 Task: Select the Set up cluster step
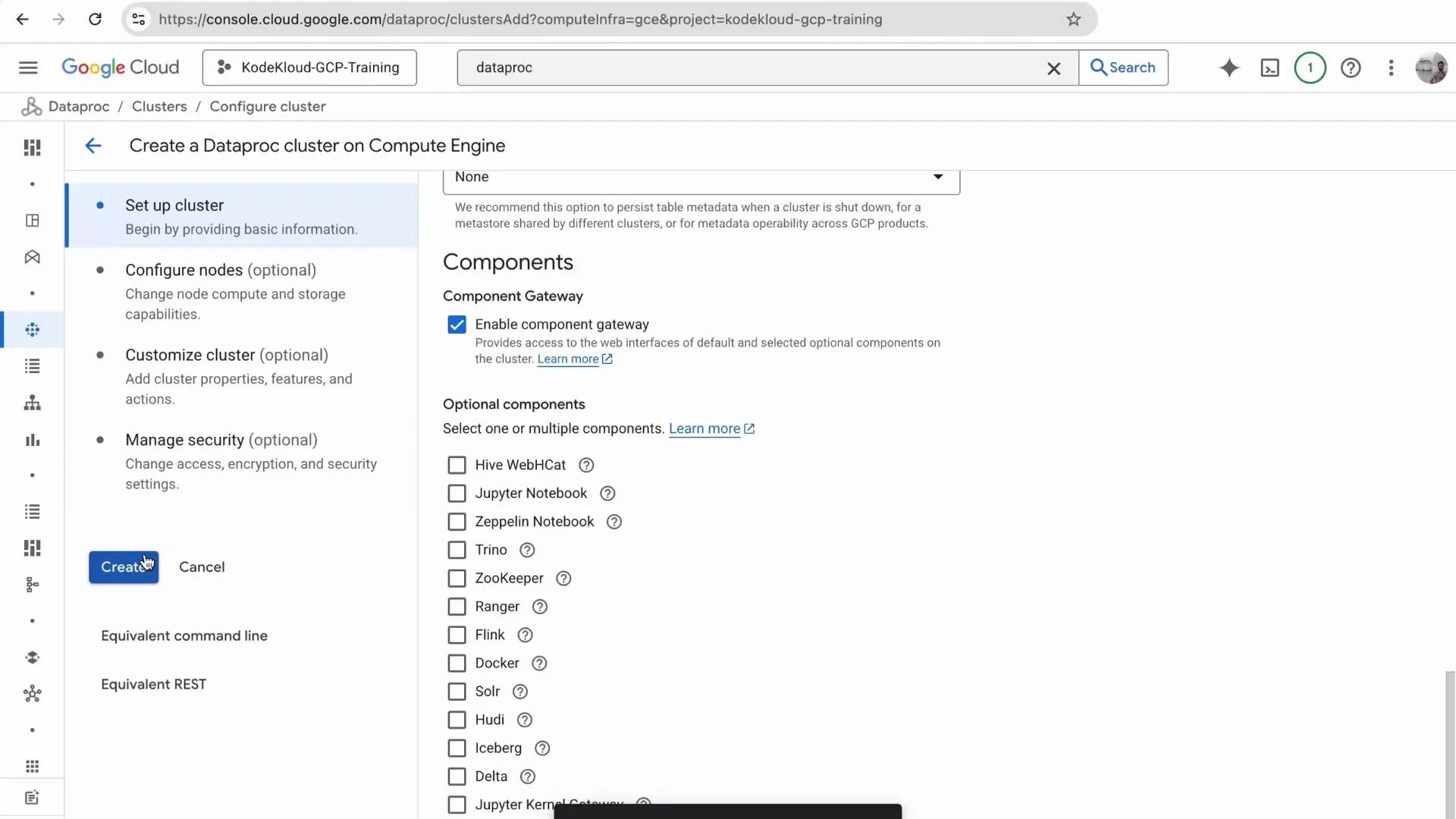[243, 216]
